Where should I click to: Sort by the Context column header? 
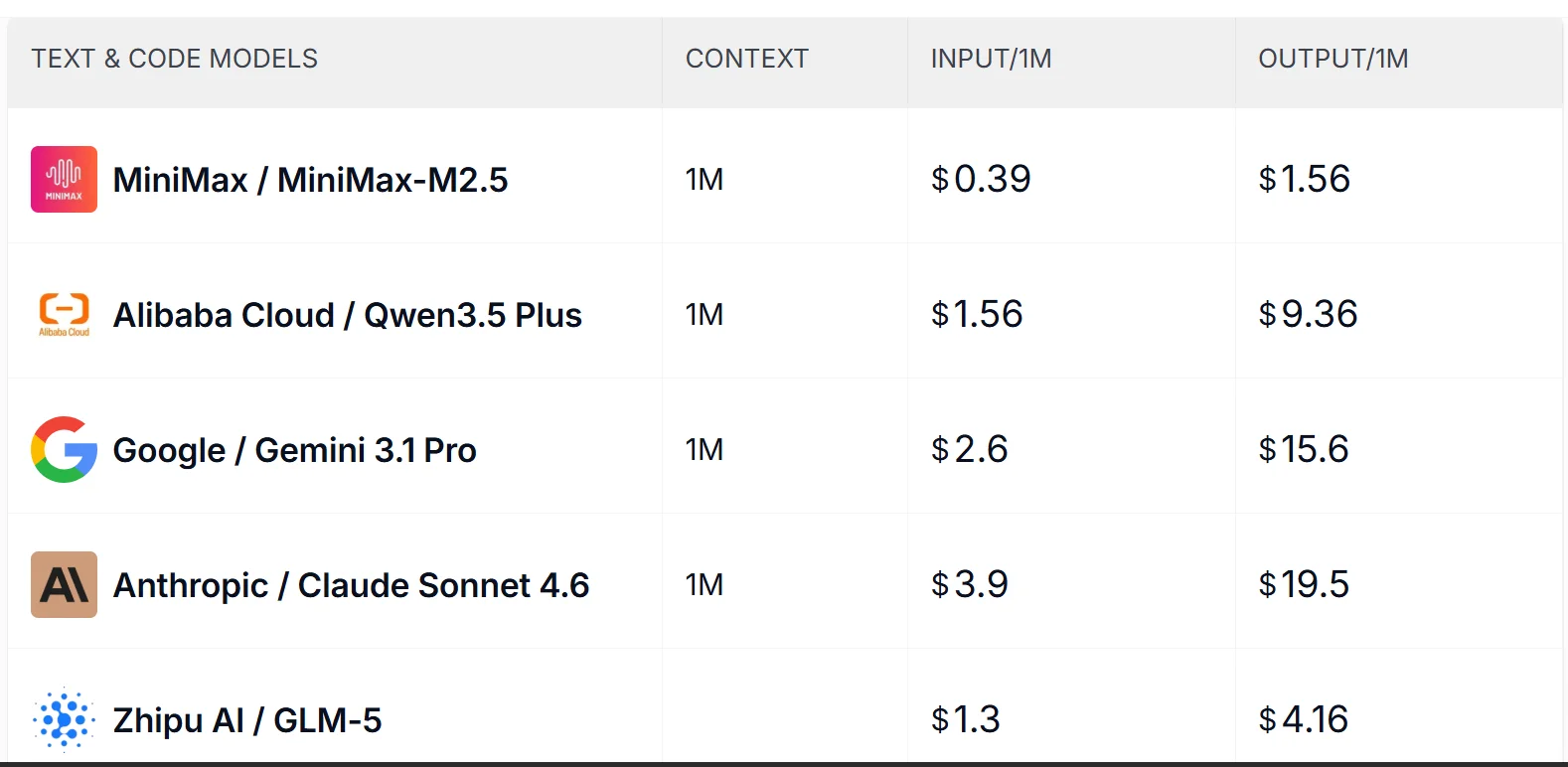[746, 59]
